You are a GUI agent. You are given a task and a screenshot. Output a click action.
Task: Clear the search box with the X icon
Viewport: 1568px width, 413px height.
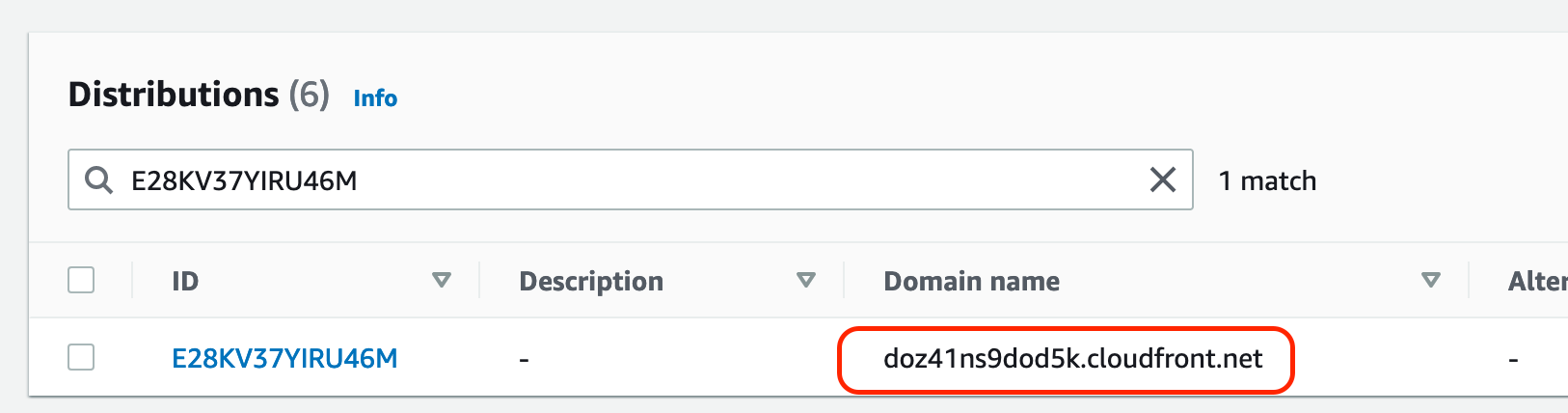pyautogui.click(x=1163, y=179)
